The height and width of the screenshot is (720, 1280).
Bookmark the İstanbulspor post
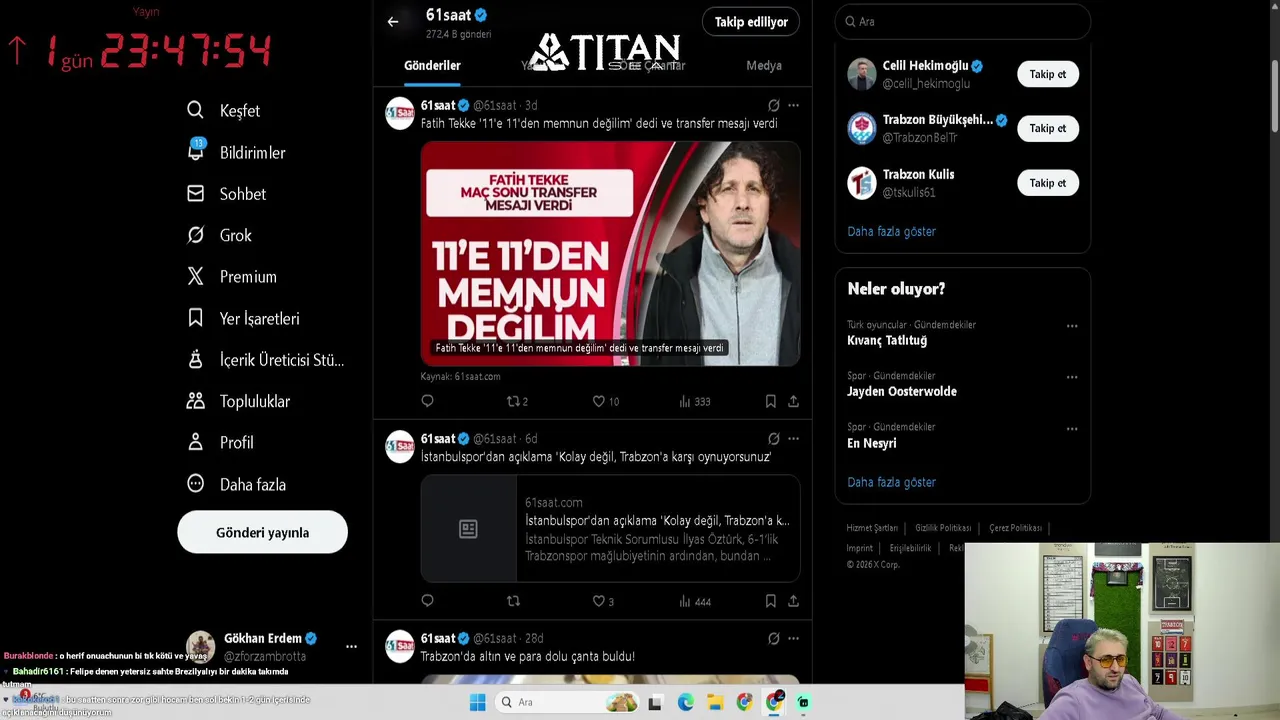[770, 601]
